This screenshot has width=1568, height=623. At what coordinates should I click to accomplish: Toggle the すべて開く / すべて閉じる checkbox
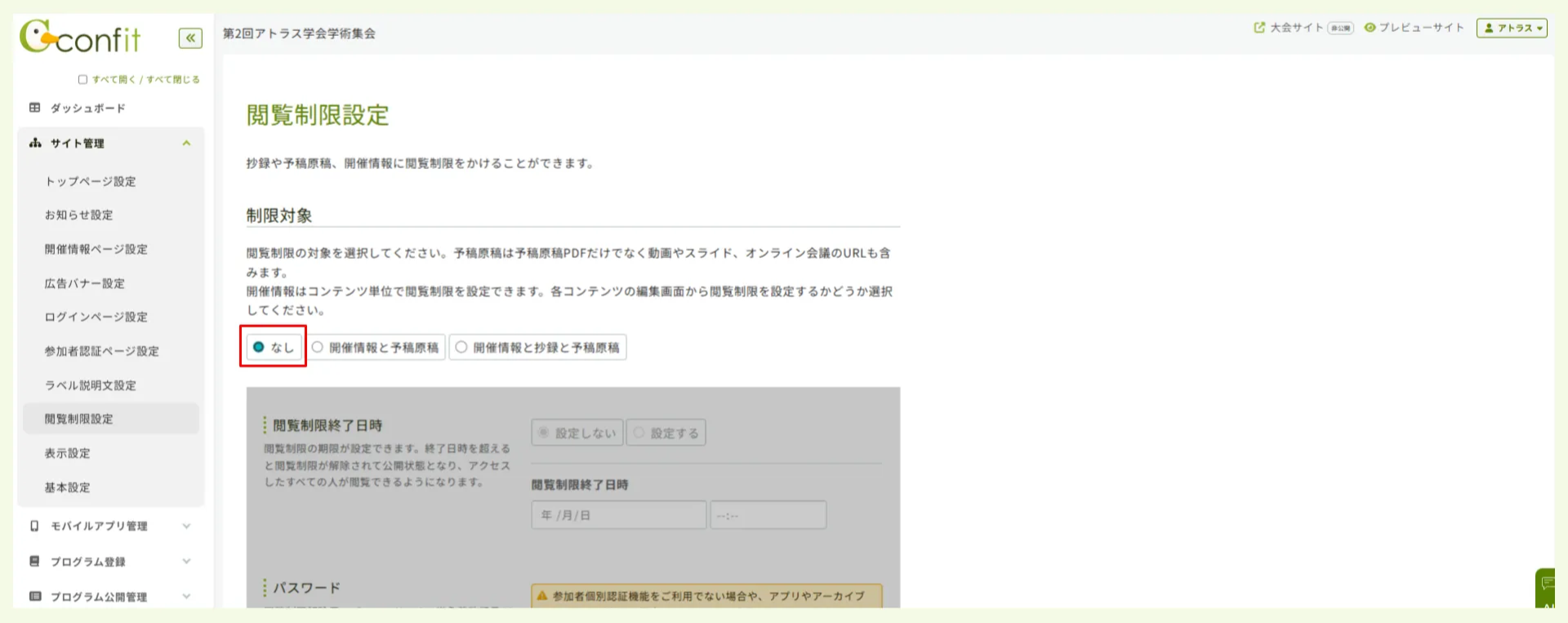82,79
